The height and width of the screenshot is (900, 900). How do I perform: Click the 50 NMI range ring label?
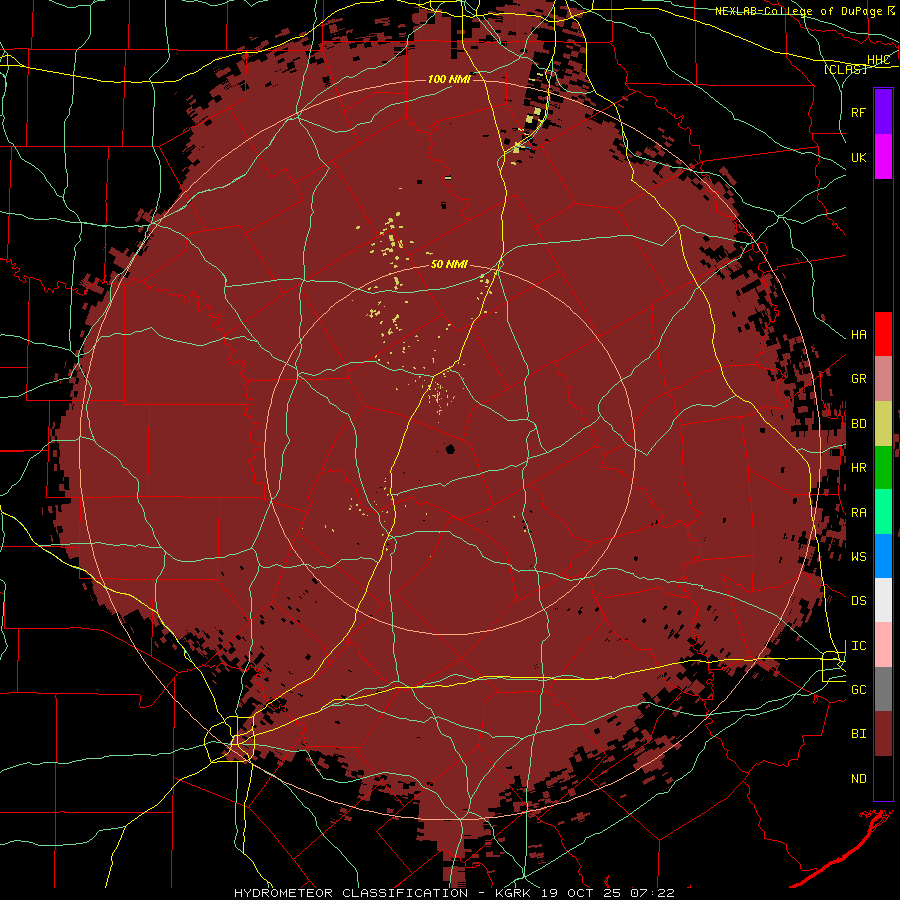click(449, 264)
